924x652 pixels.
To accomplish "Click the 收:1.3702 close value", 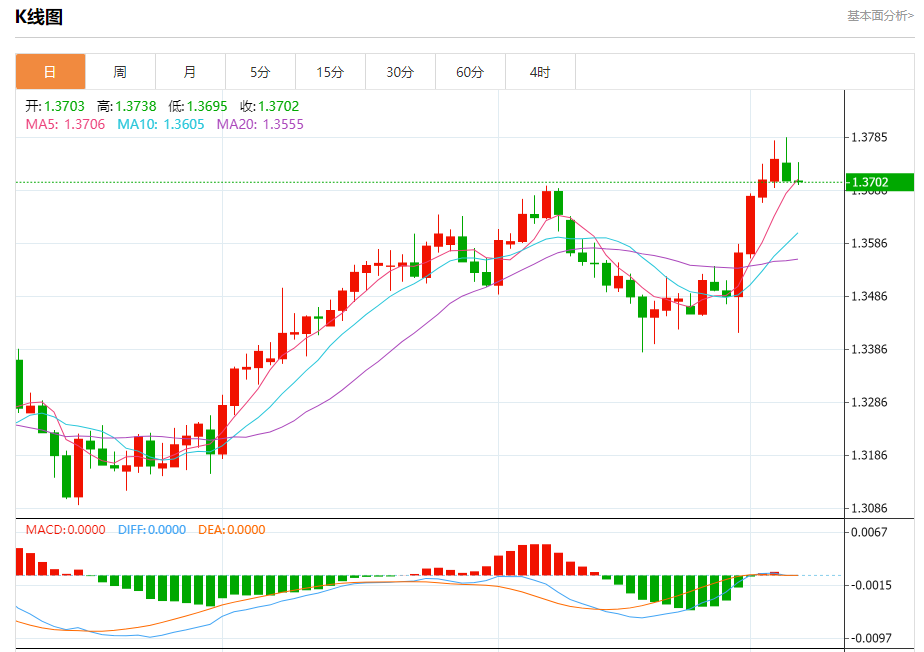I will click(x=270, y=106).
